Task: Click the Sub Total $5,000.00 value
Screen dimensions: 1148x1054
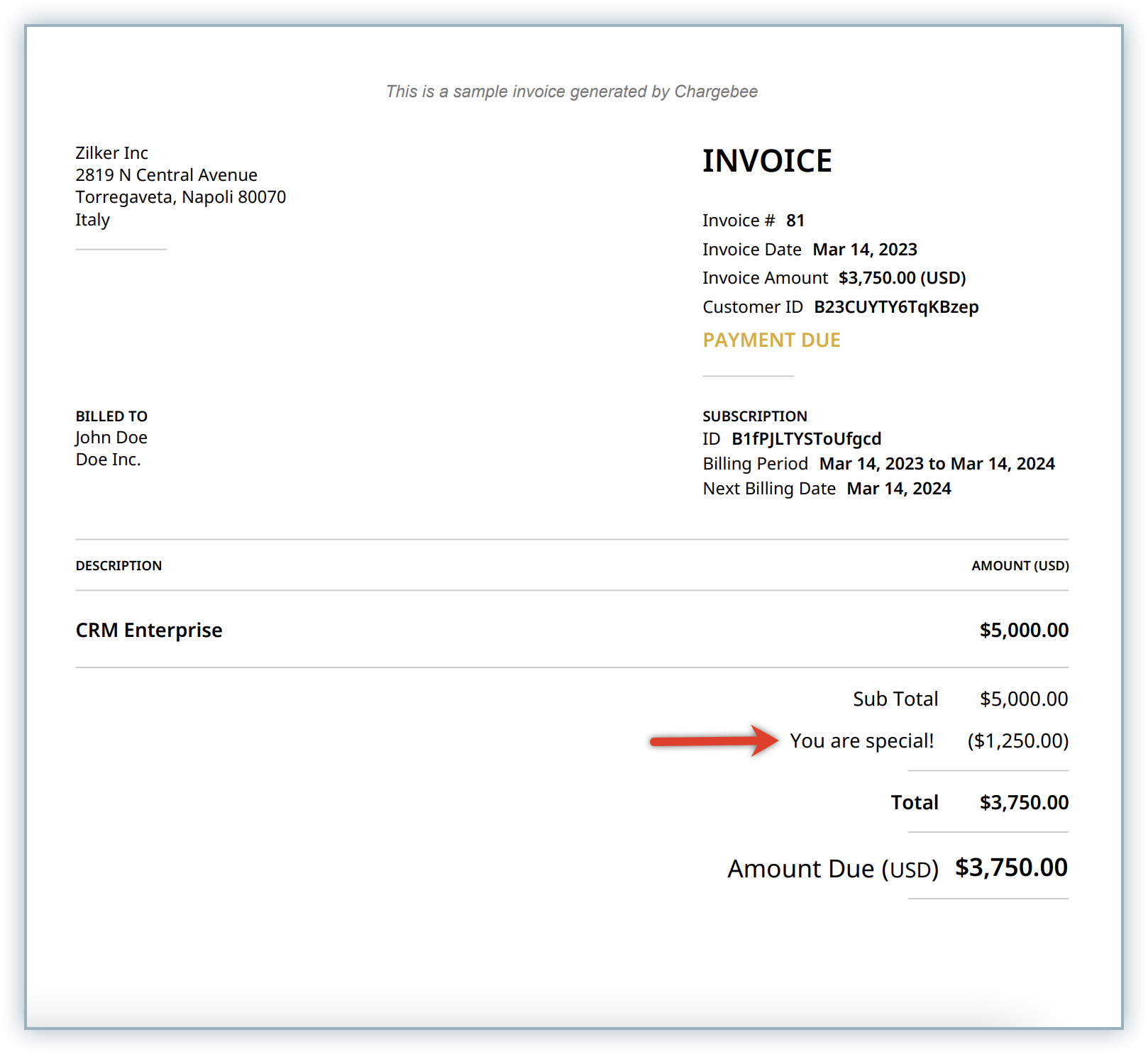Action: point(1023,699)
